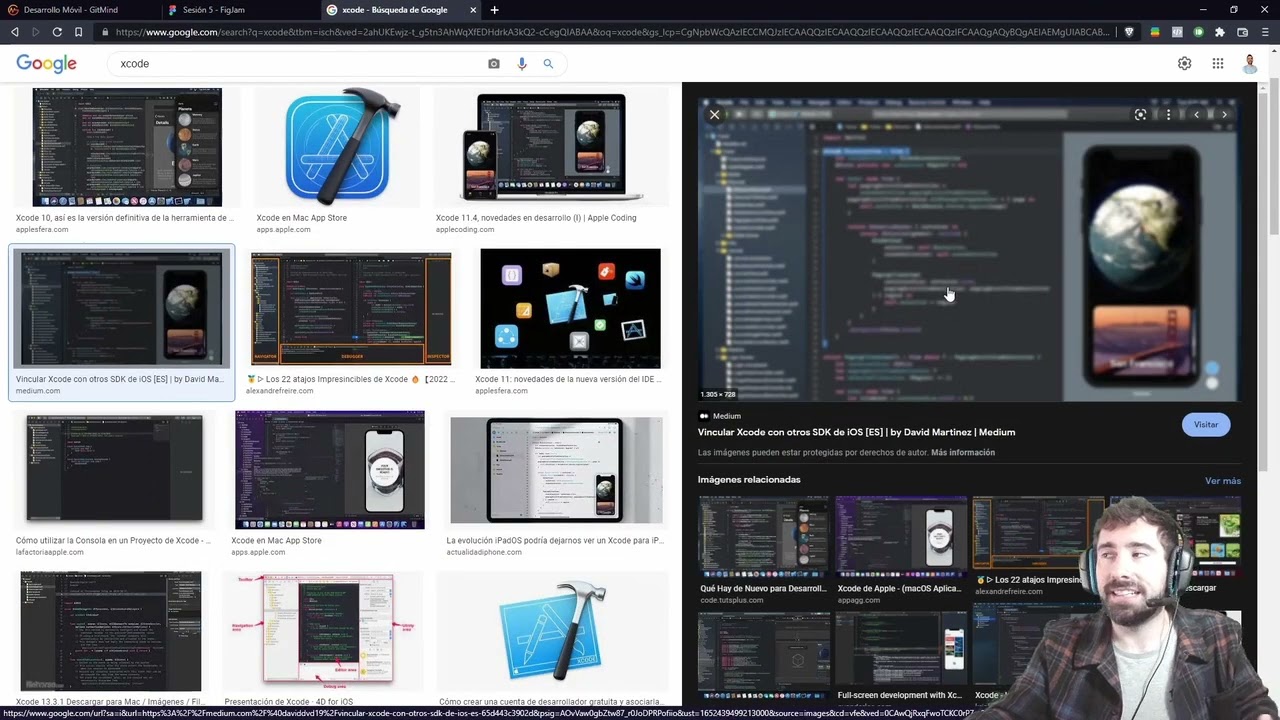The width and height of the screenshot is (1280, 720).
Task: Click applesfera.com source under Xcode 10
Action: click(42, 230)
